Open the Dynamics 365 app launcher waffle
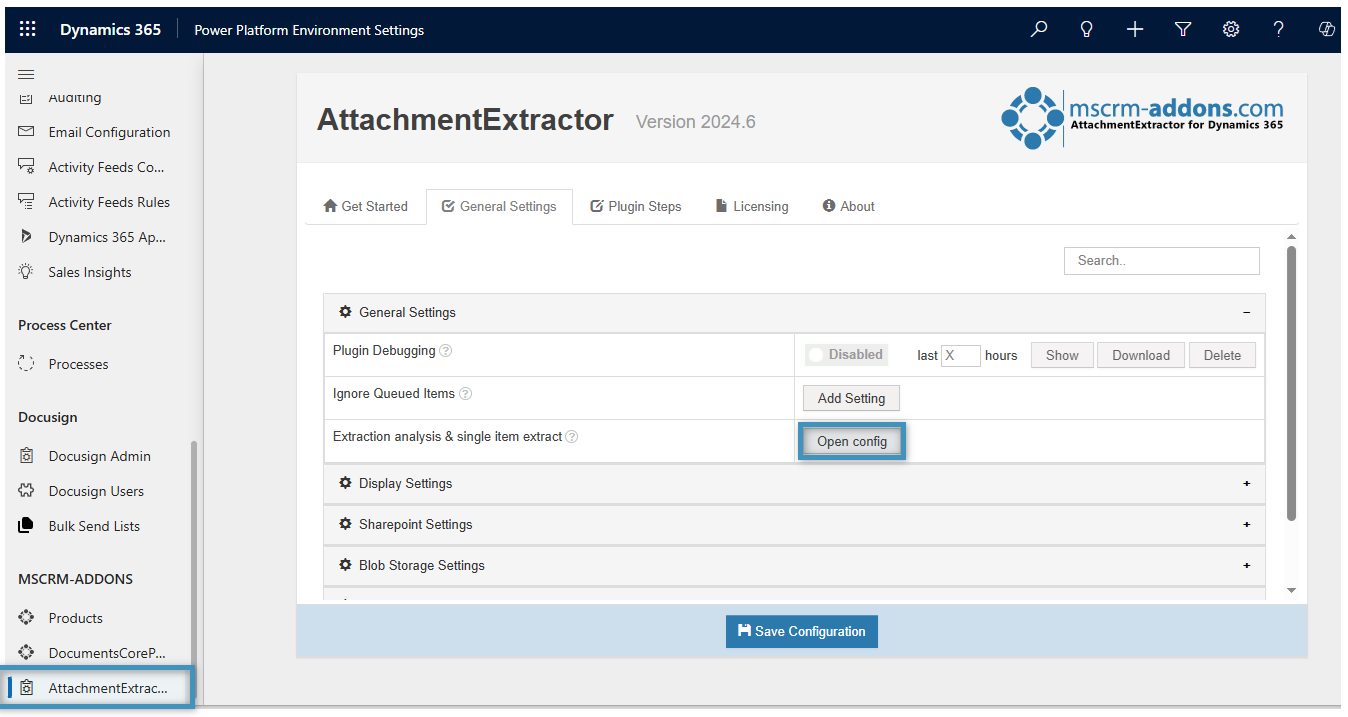The height and width of the screenshot is (717, 1348). [x=28, y=29]
